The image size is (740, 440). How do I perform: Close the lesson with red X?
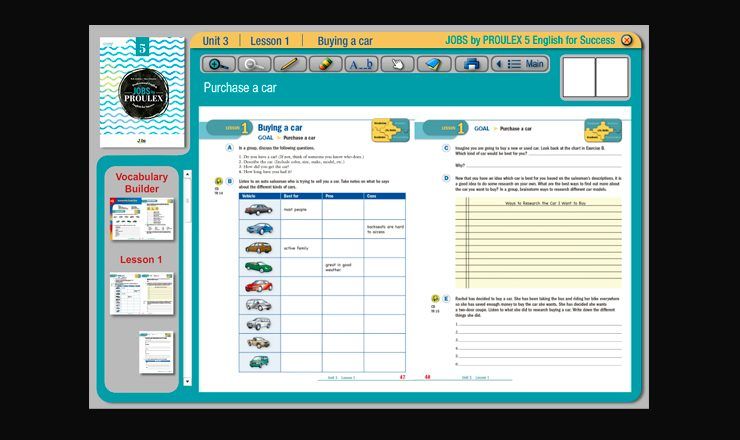pos(626,40)
